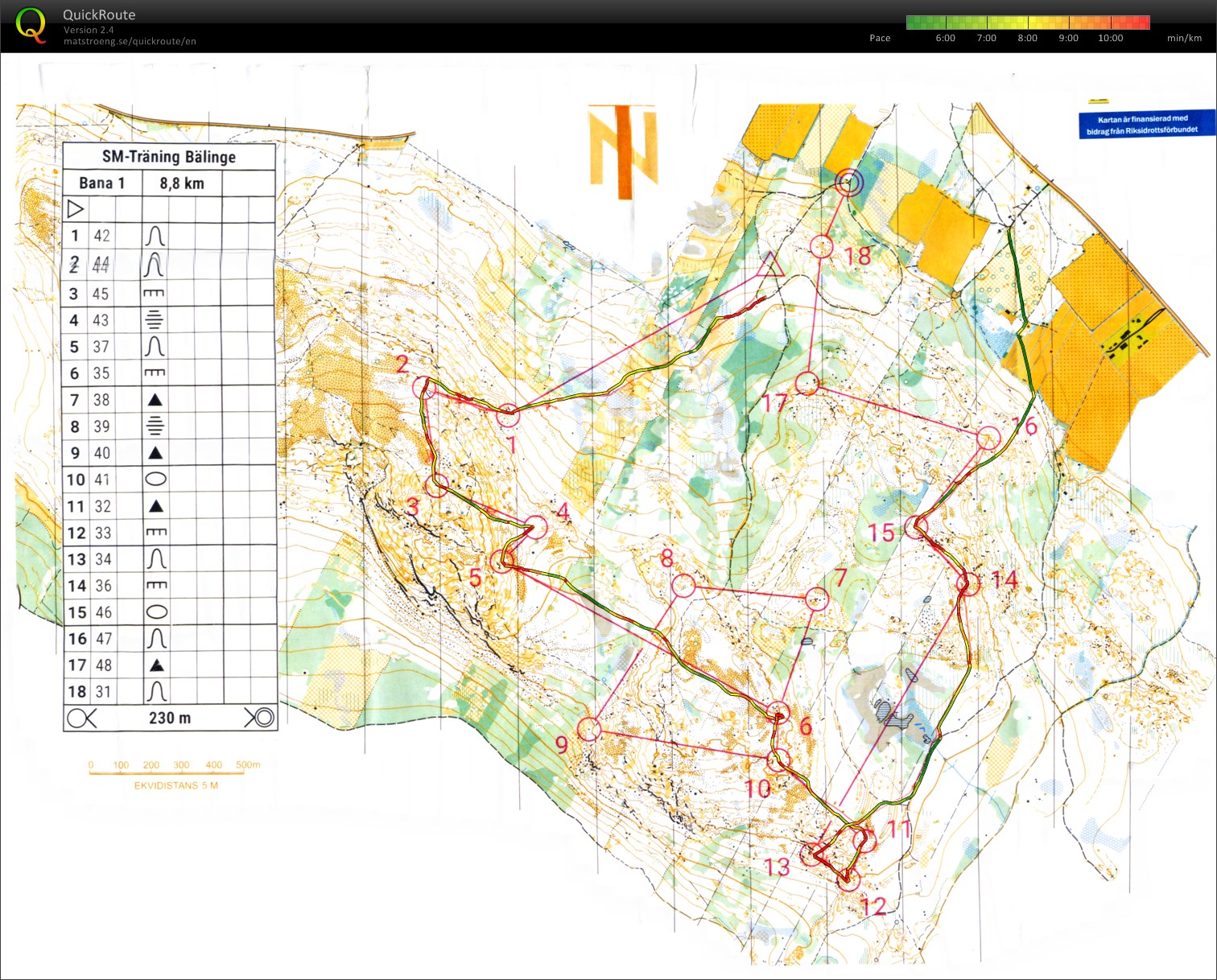Click the finish symbol in bottom table row
Viewport: 1217px width, 980px height.
(x=259, y=718)
